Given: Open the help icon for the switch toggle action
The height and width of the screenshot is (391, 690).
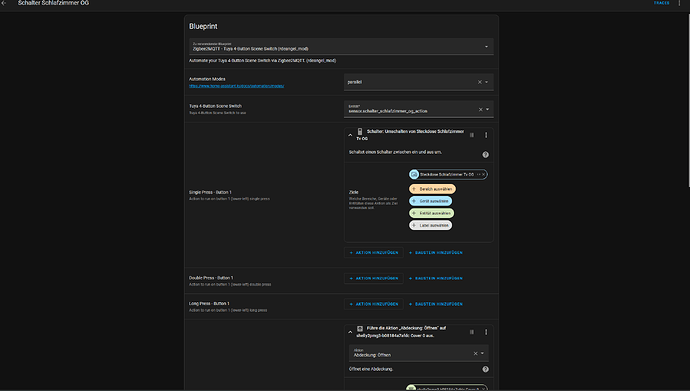Looking at the screenshot, I should point(485,154).
